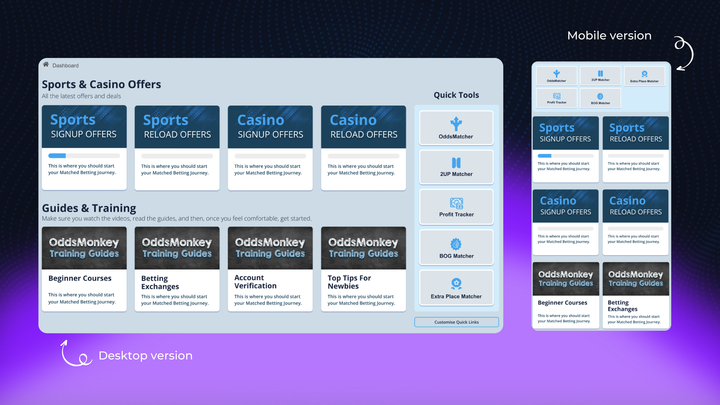Open desktop Casino Reload Offers card banner
This screenshot has height=405, width=720.
[x=363, y=127]
